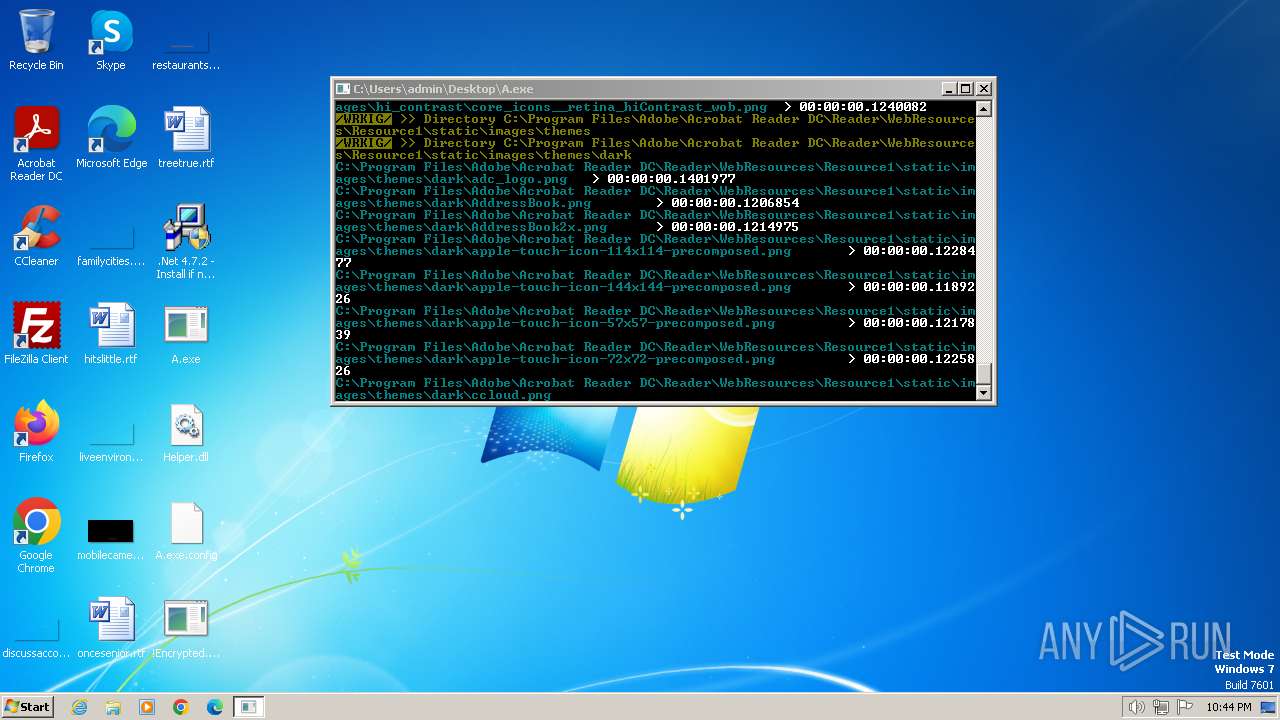
Task: Minimize the A.exe console window
Action: [x=949, y=89]
